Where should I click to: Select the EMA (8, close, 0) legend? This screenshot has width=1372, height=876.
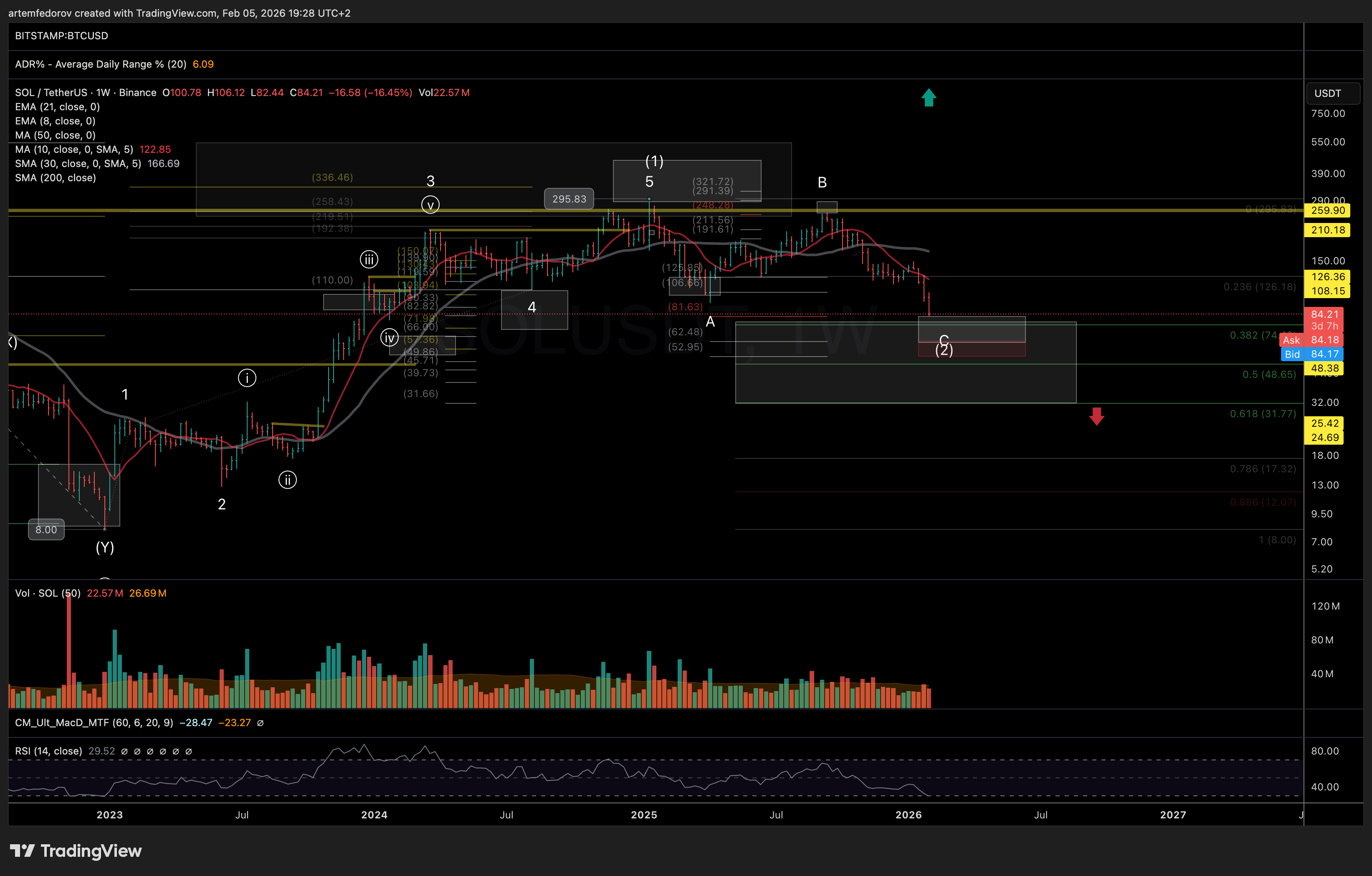tap(55, 121)
